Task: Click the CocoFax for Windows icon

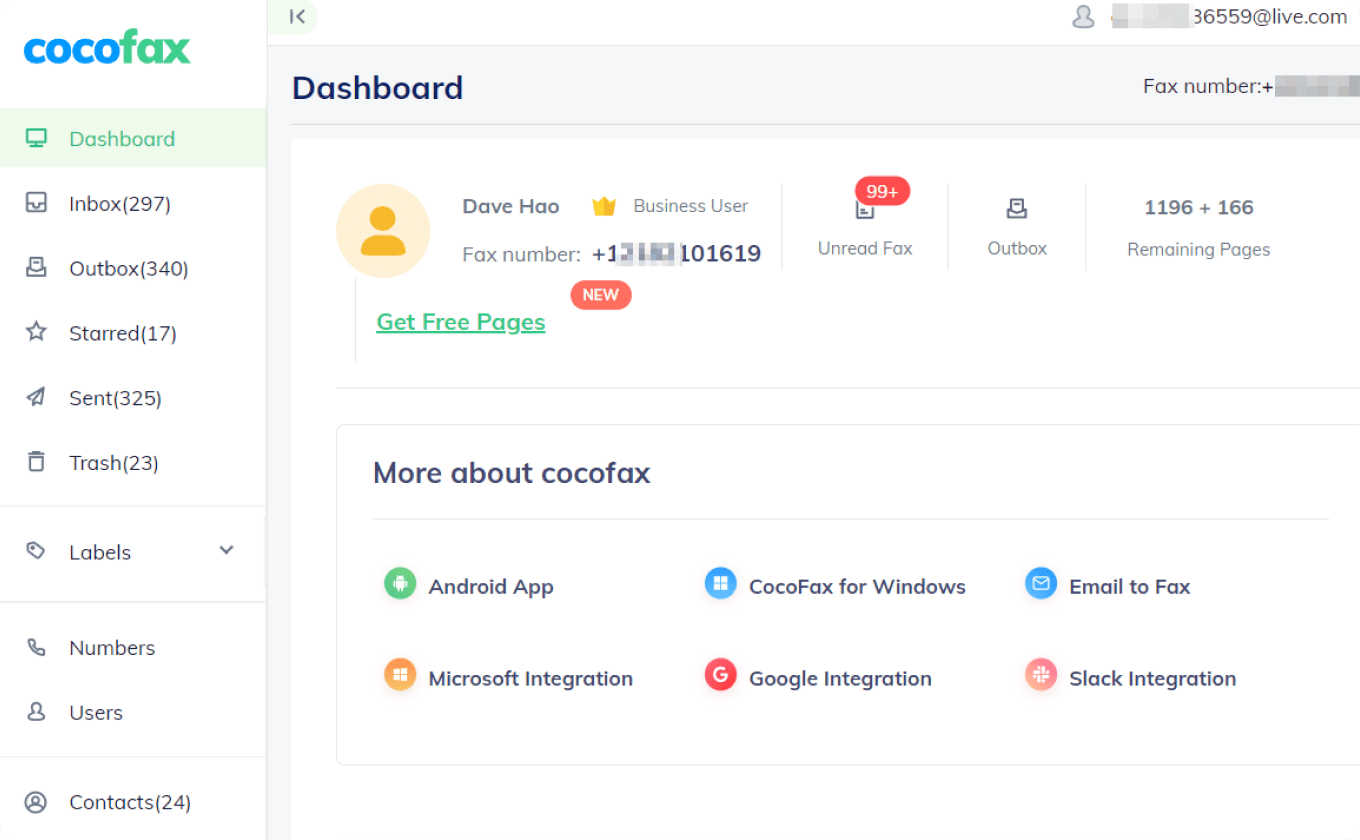Action: [720, 583]
